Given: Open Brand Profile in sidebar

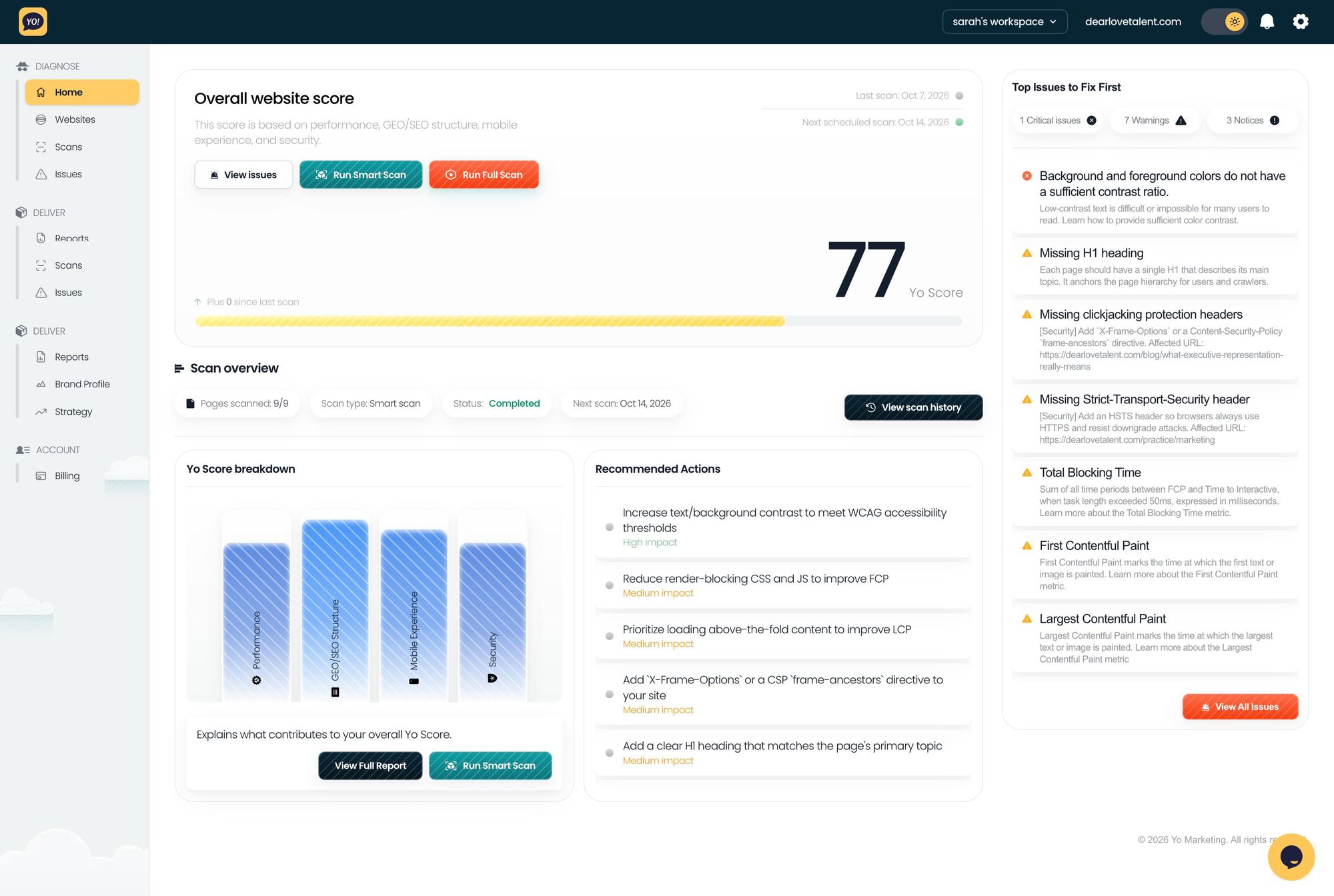Looking at the screenshot, I should pos(82,384).
